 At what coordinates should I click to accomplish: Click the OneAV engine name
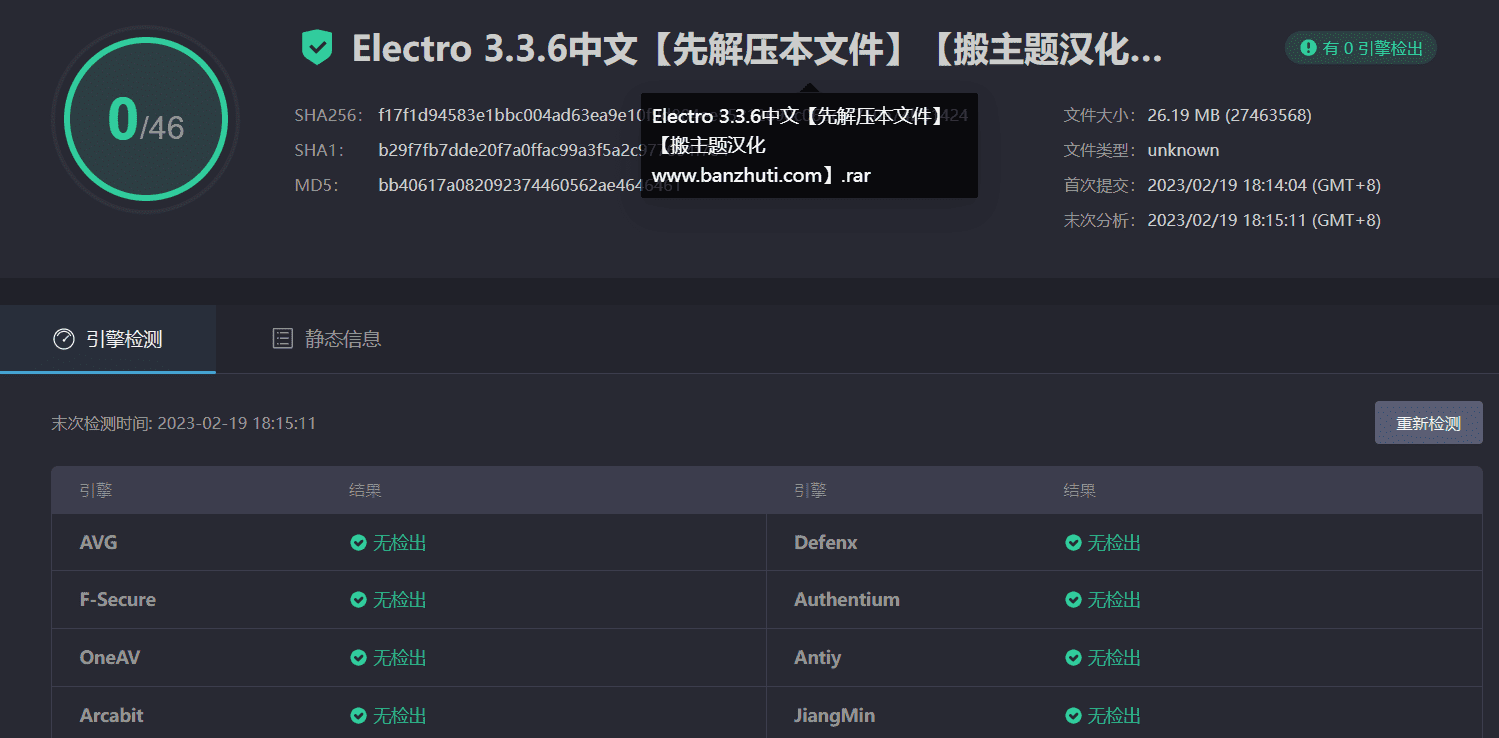[x=109, y=658]
